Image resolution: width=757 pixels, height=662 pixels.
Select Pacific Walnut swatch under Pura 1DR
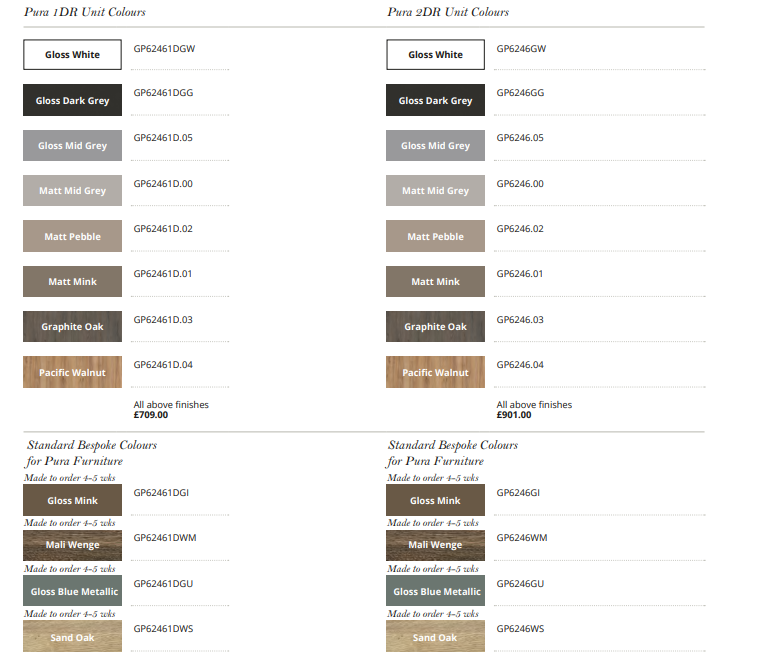point(72,373)
